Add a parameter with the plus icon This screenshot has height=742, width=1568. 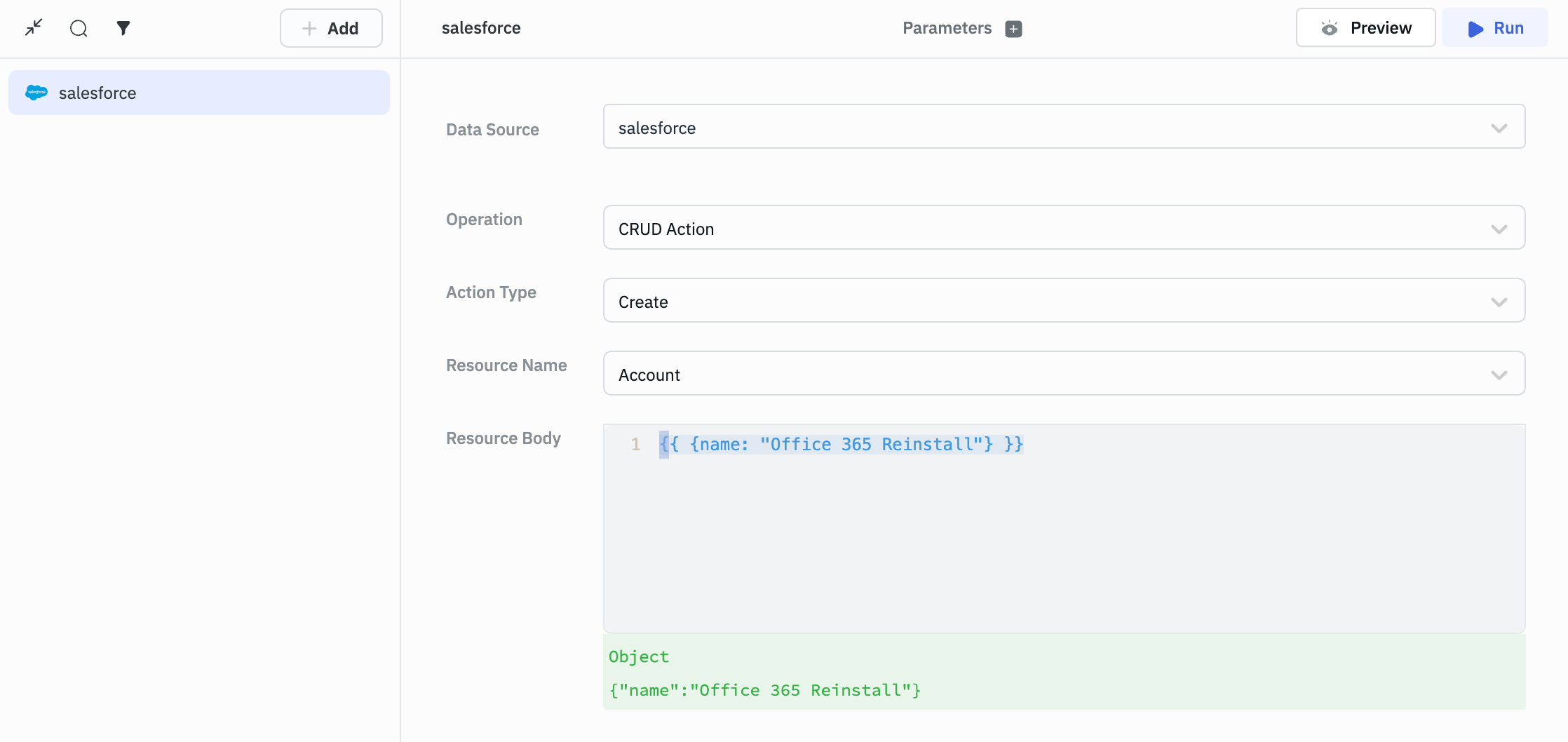click(x=1013, y=29)
